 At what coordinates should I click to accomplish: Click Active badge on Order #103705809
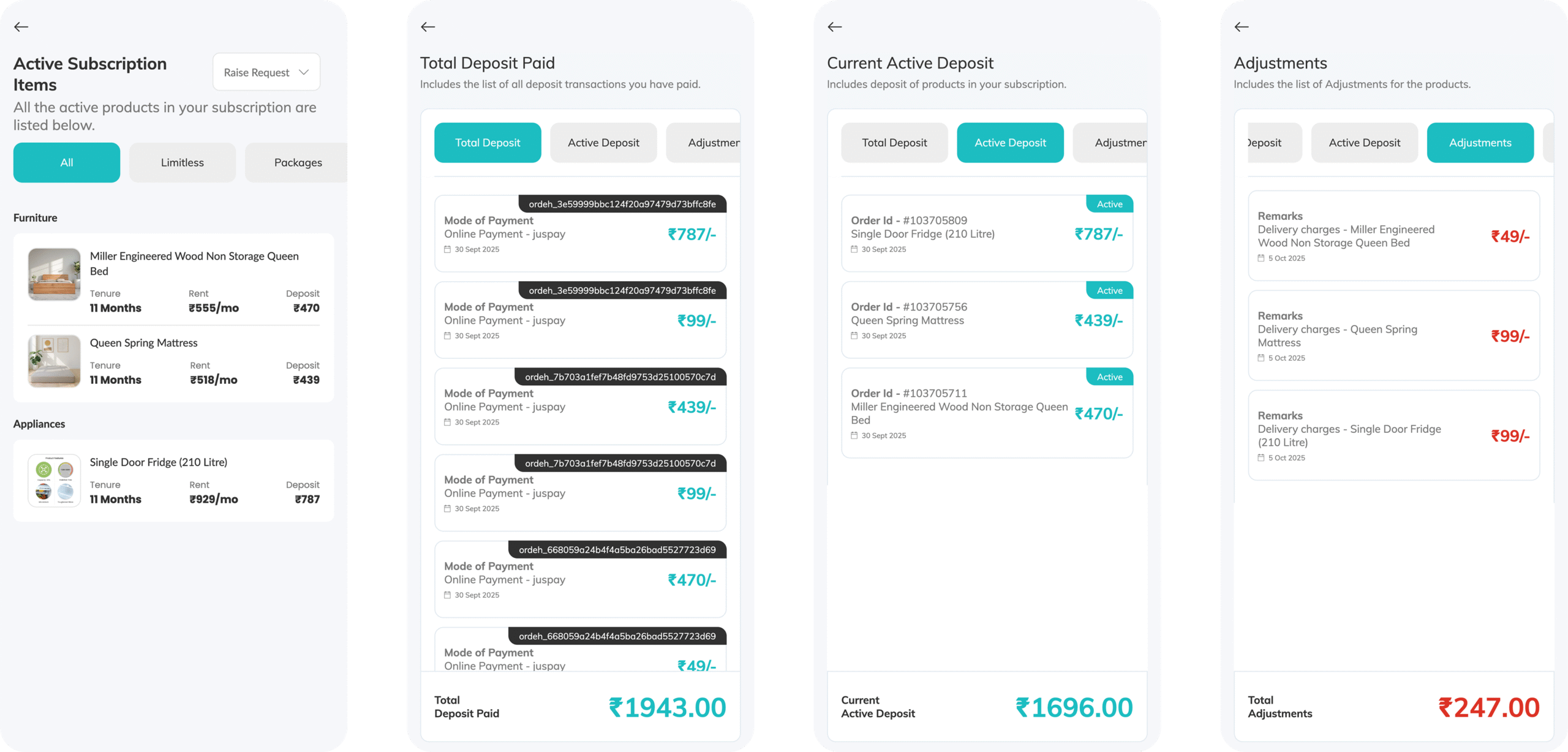coord(1109,205)
